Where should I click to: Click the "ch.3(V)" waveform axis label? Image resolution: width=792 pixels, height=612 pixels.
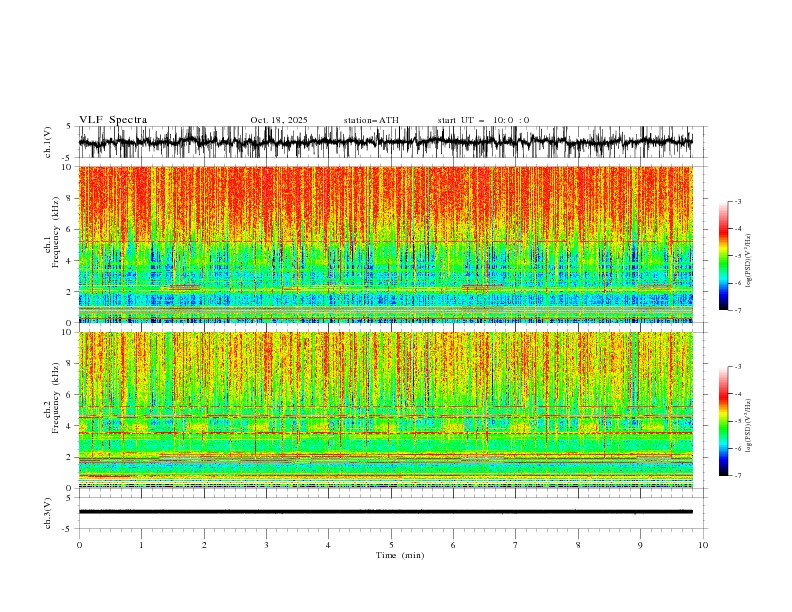[x=48, y=513]
